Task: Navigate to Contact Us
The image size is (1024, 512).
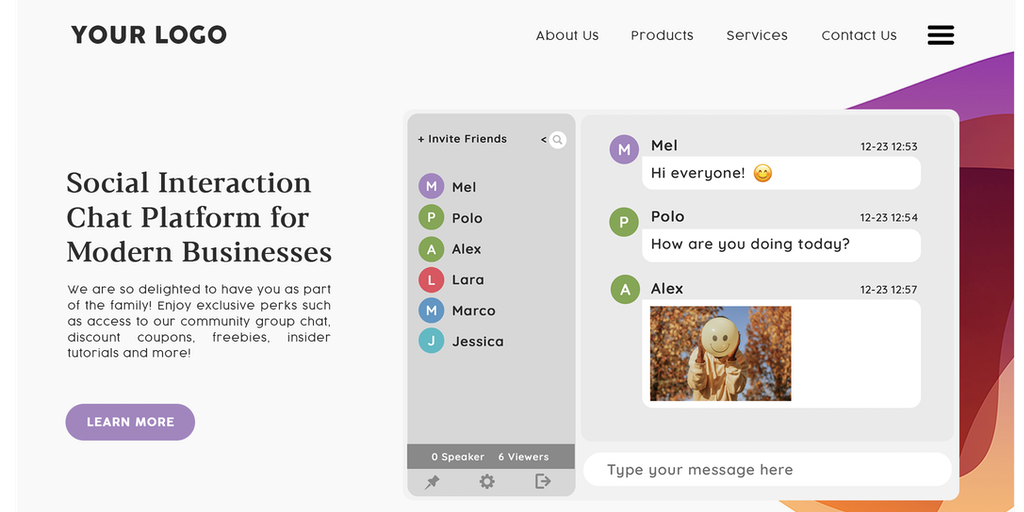Action: pos(859,35)
